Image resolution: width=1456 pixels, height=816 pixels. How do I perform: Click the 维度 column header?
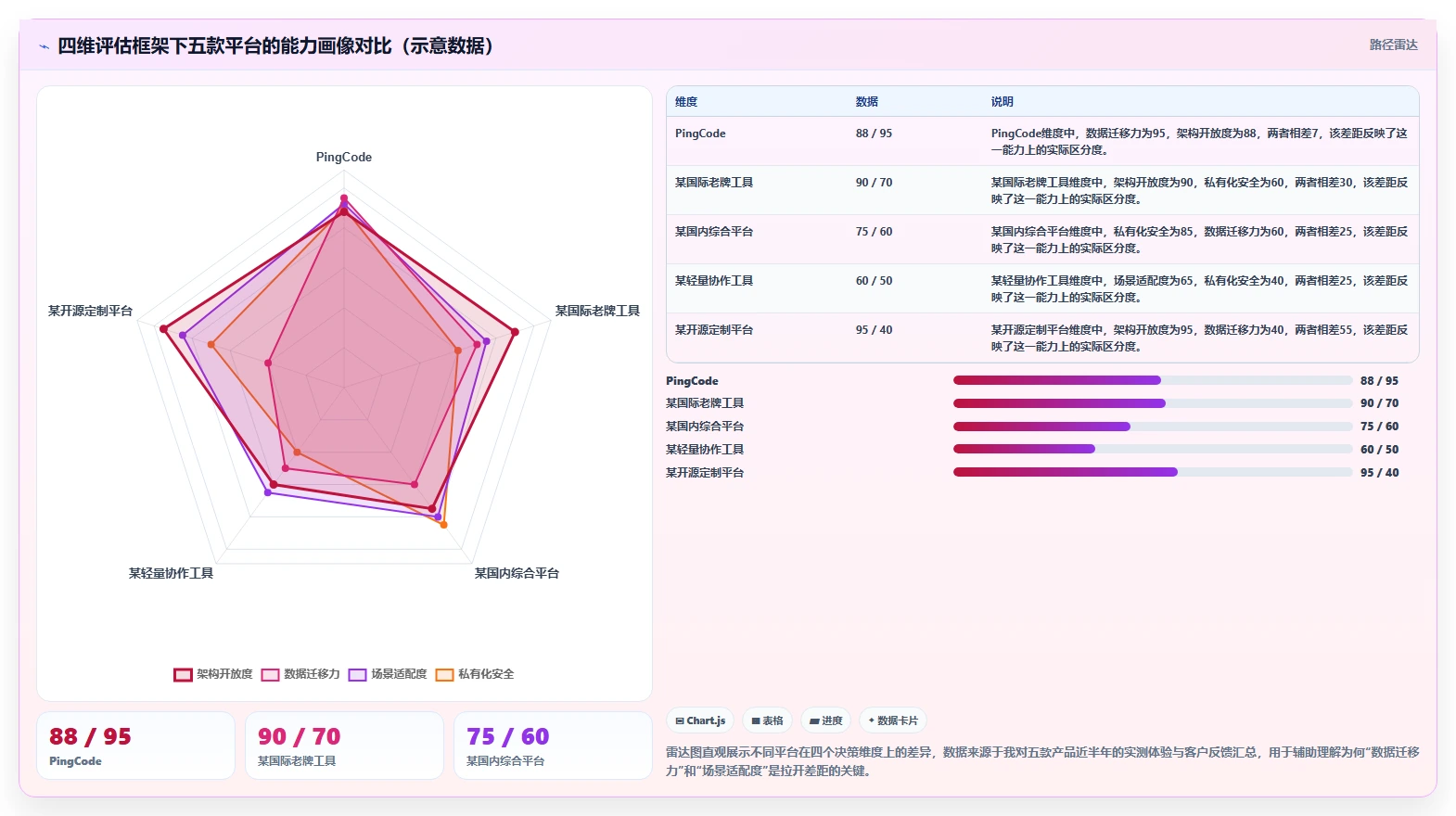click(686, 102)
